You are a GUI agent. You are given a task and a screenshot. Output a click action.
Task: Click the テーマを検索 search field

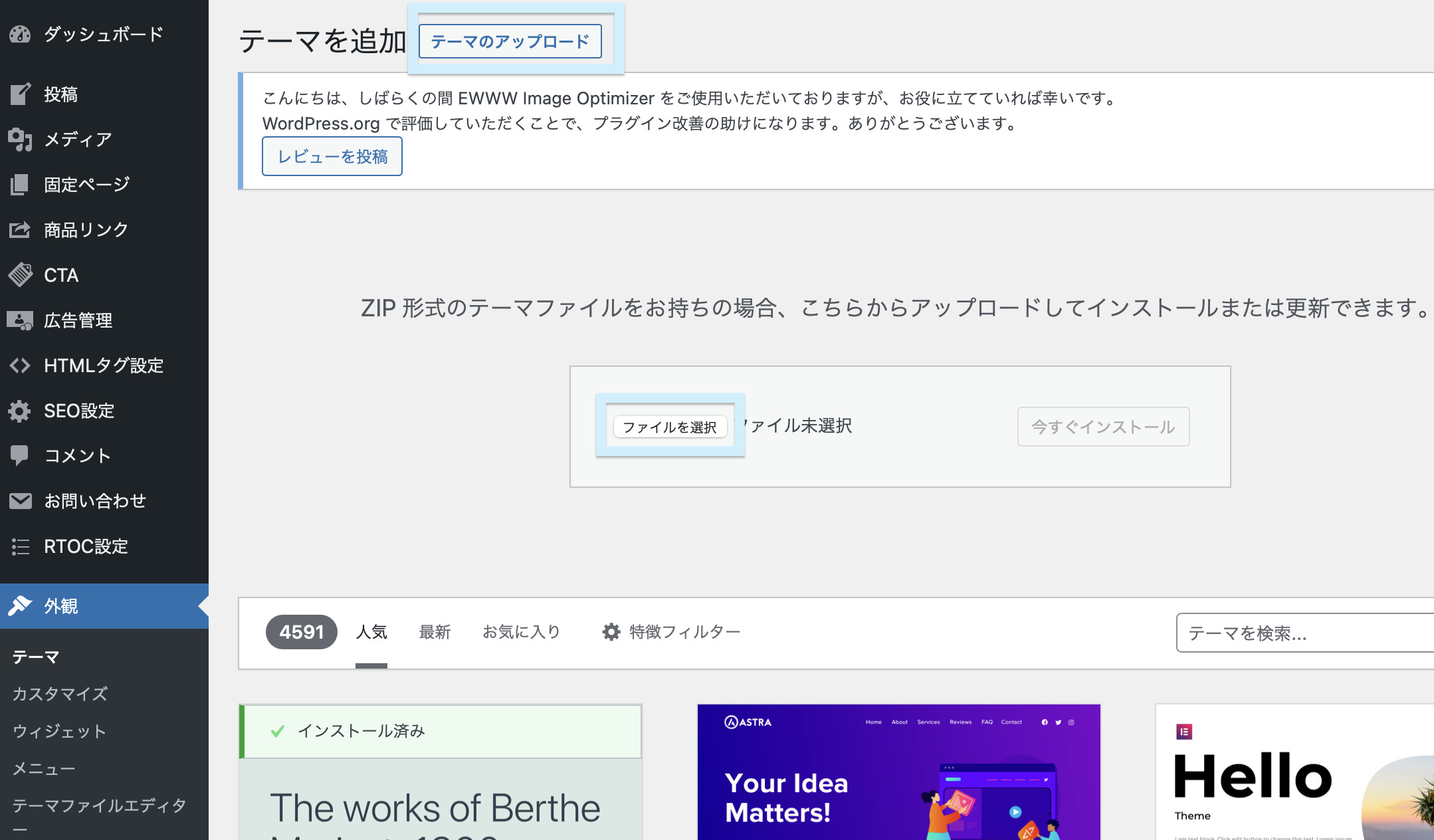coord(1305,633)
